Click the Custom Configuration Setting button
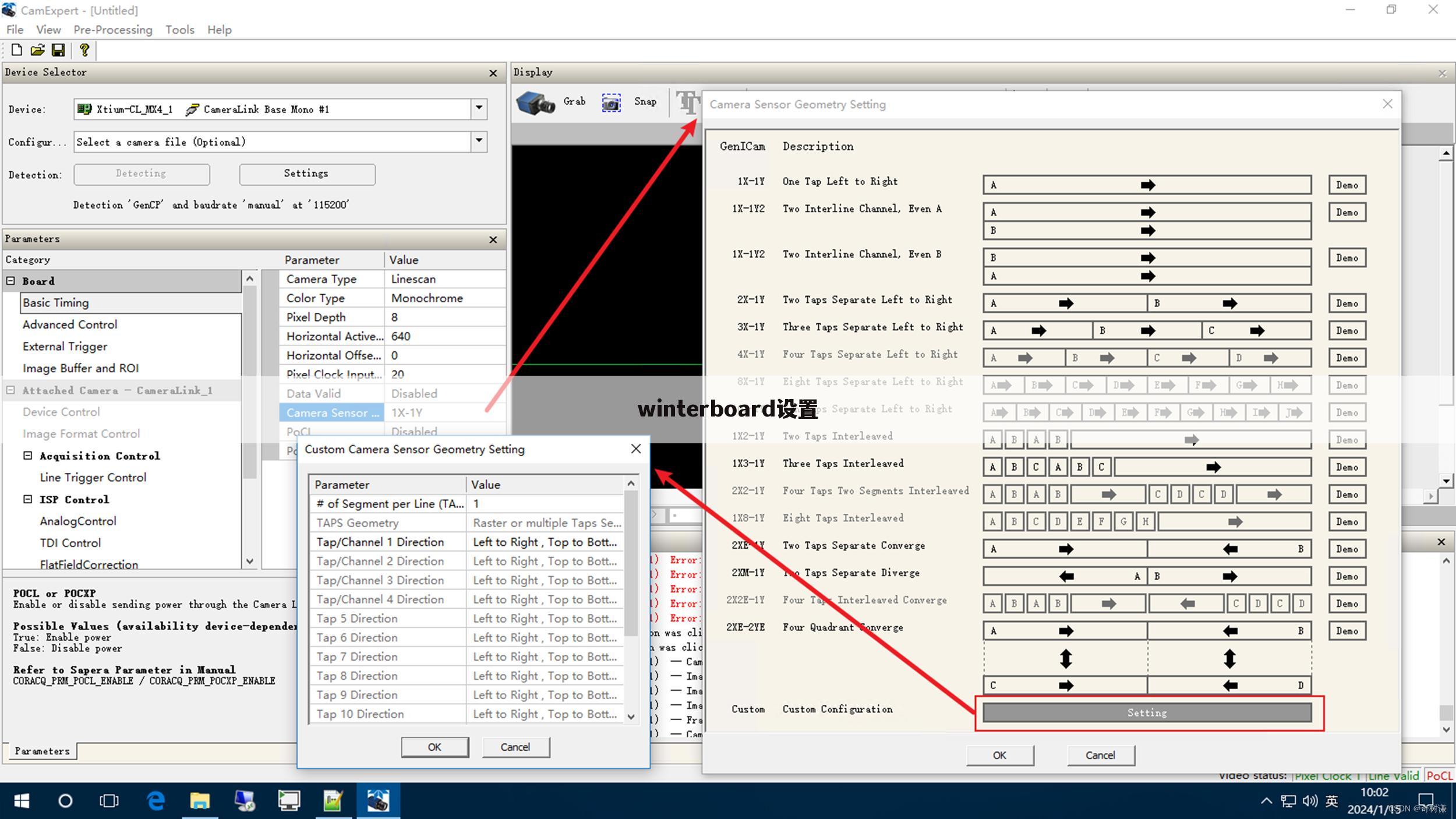 pyautogui.click(x=1147, y=713)
